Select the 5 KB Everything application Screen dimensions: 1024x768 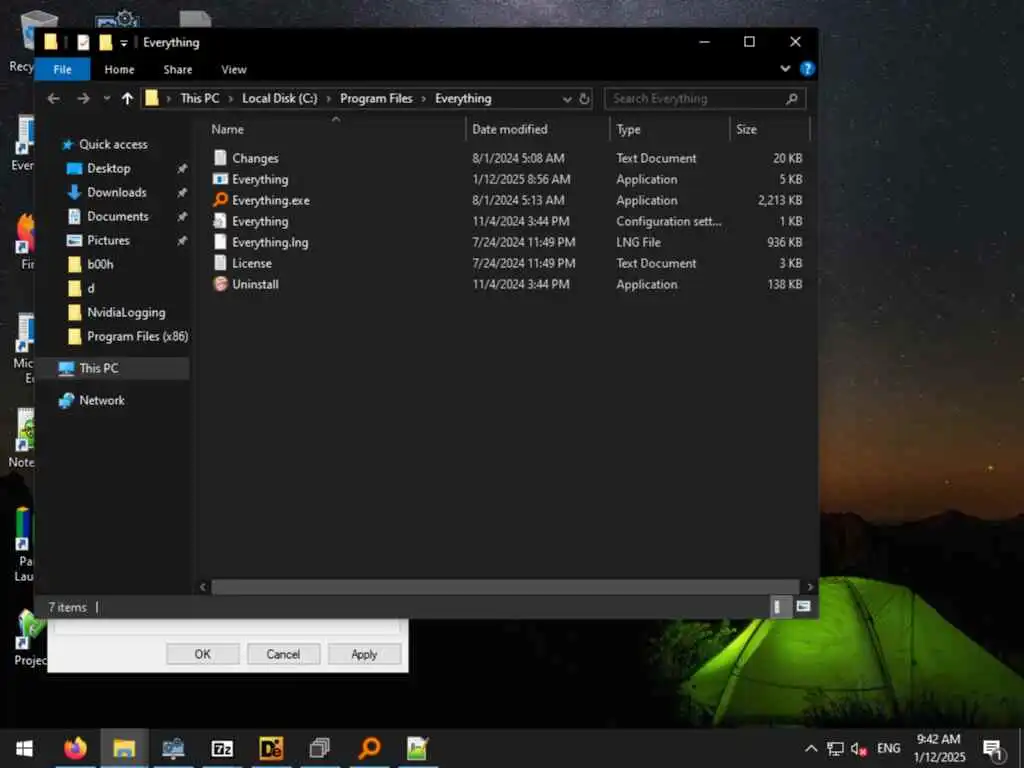click(260, 179)
